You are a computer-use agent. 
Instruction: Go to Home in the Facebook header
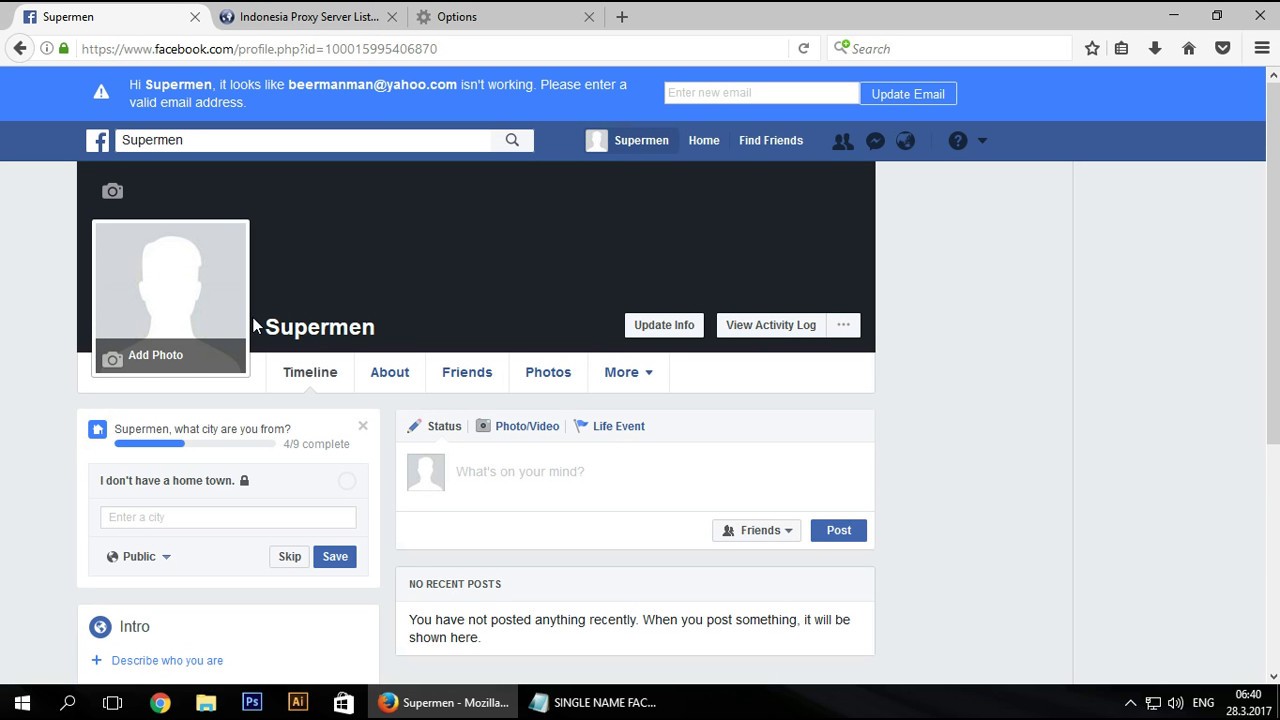tap(704, 141)
